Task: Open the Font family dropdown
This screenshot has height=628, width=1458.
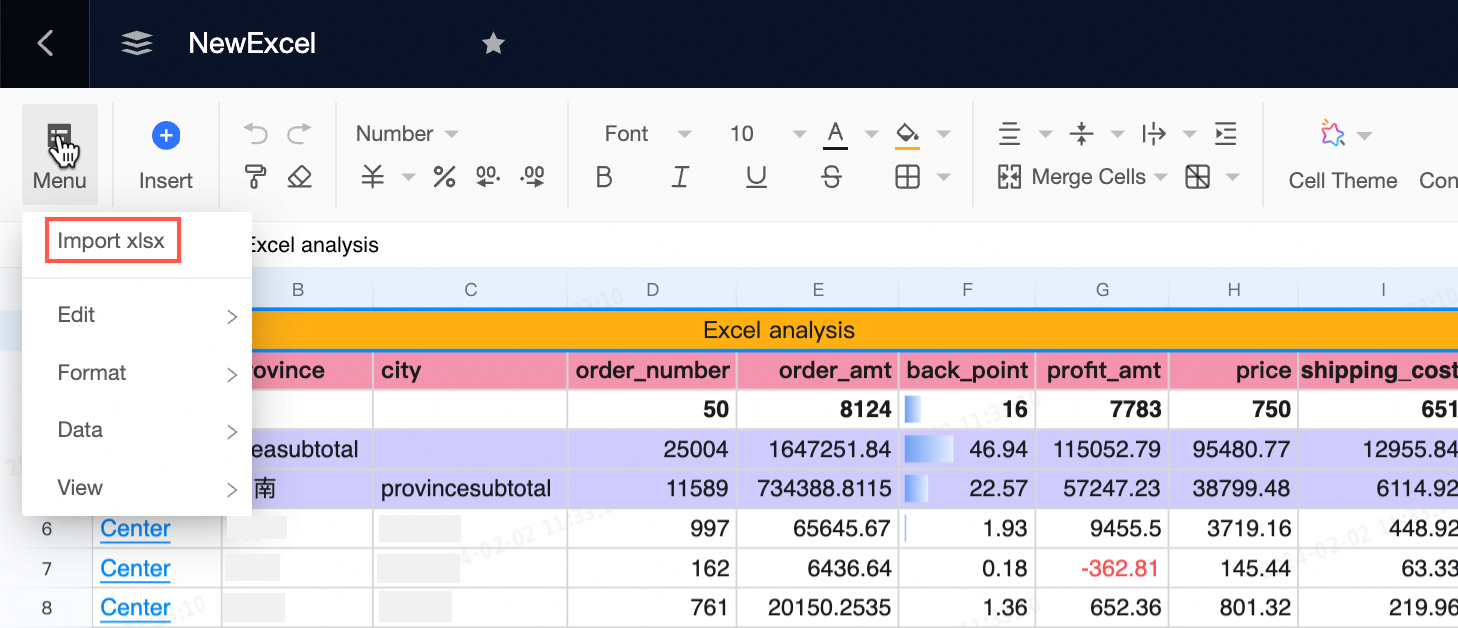Action: click(647, 134)
